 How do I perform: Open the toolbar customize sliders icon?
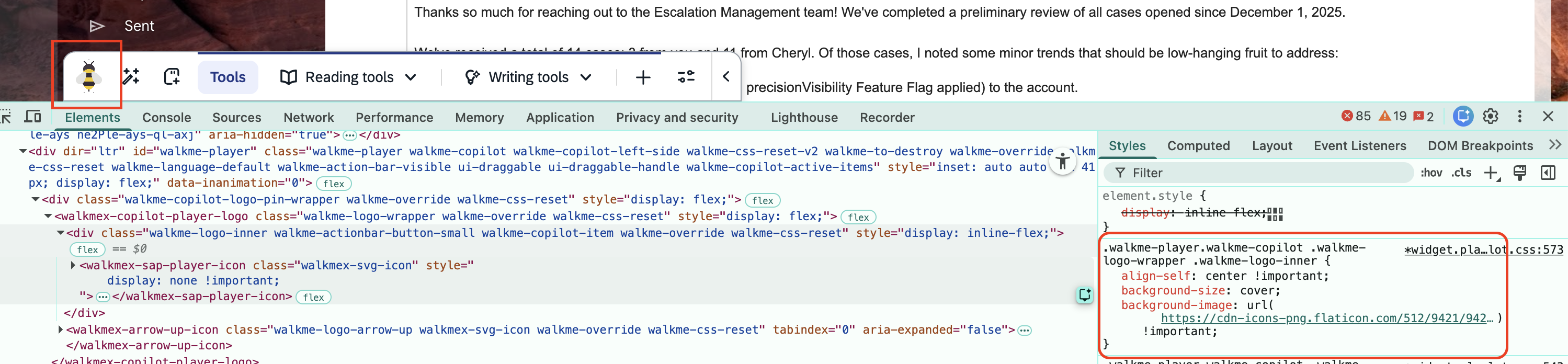click(x=686, y=77)
